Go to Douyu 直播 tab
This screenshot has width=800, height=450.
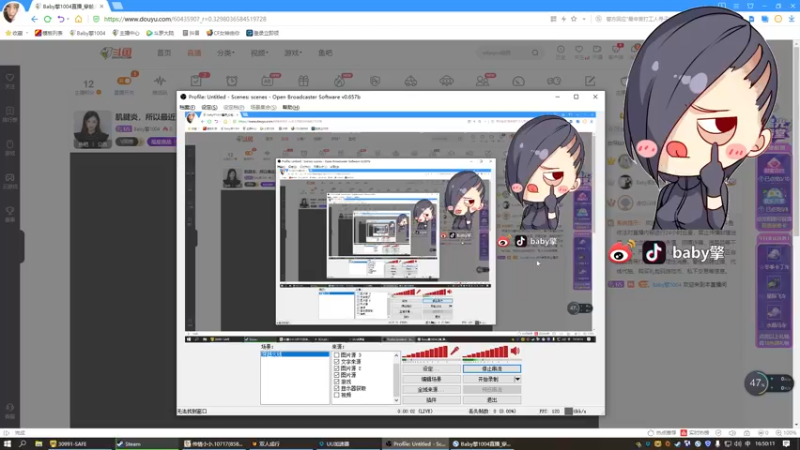(x=194, y=53)
